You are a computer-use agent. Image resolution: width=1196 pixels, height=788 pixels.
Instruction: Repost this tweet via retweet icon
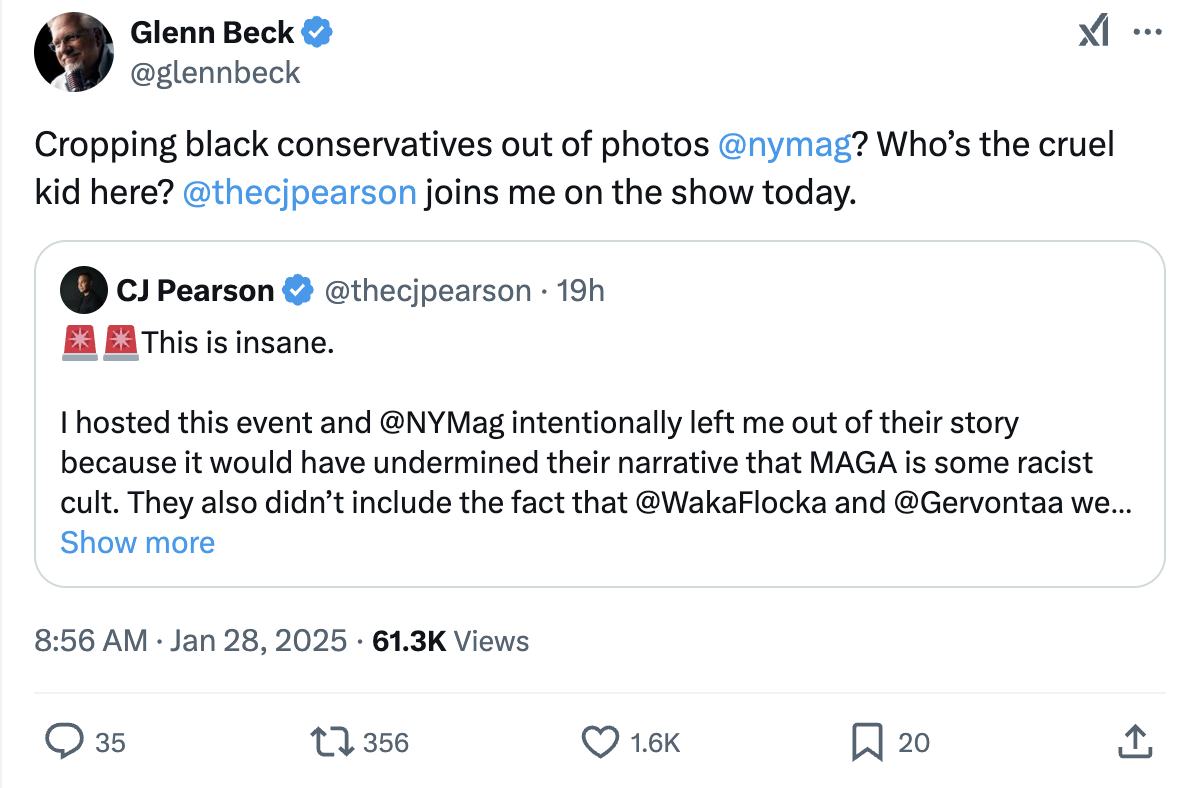(x=331, y=742)
